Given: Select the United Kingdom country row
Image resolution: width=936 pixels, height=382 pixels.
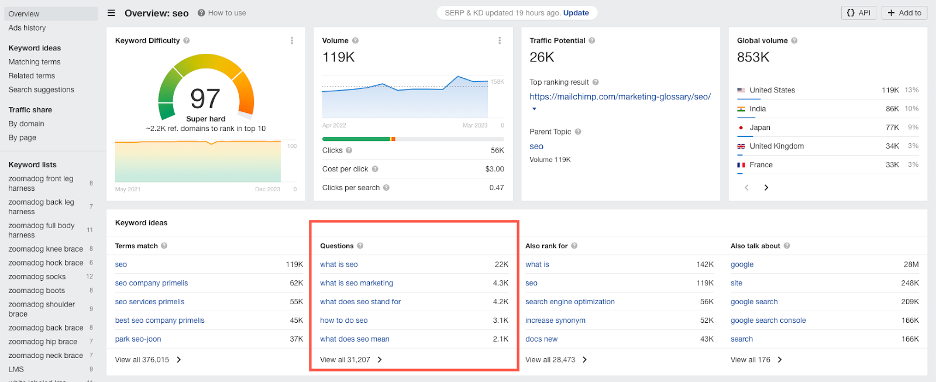Looking at the screenshot, I should pos(828,146).
